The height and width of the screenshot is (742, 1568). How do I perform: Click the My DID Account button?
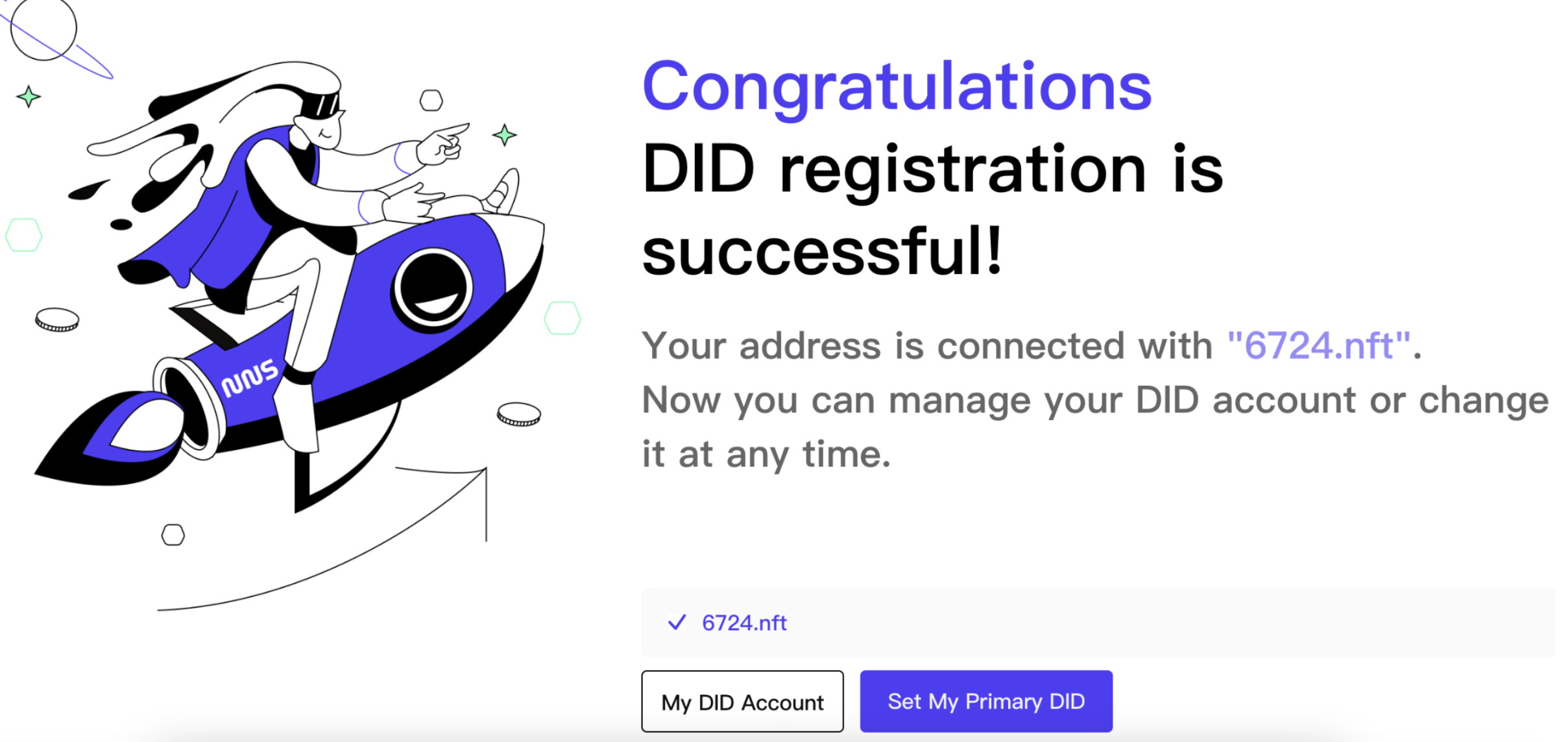point(742,701)
